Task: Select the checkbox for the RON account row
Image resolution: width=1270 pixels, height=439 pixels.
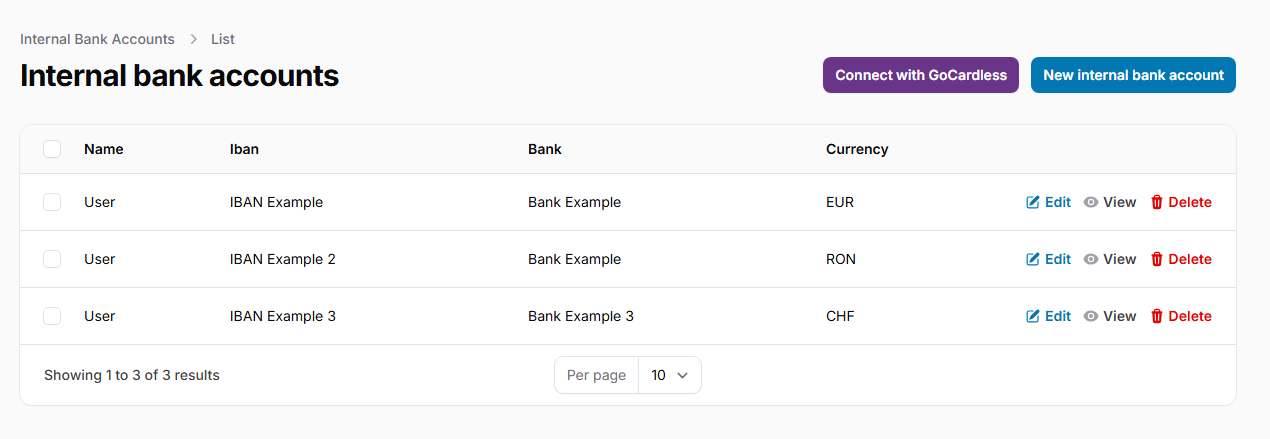Action: pos(52,259)
